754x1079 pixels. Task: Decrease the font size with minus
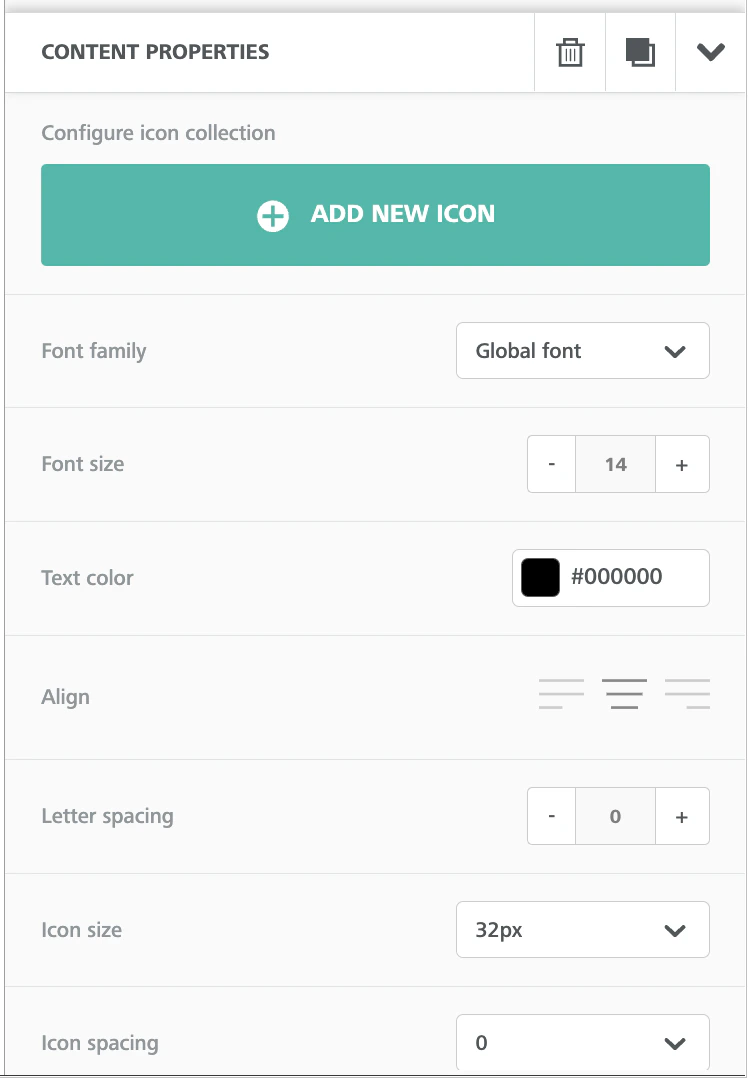(x=551, y=464)
